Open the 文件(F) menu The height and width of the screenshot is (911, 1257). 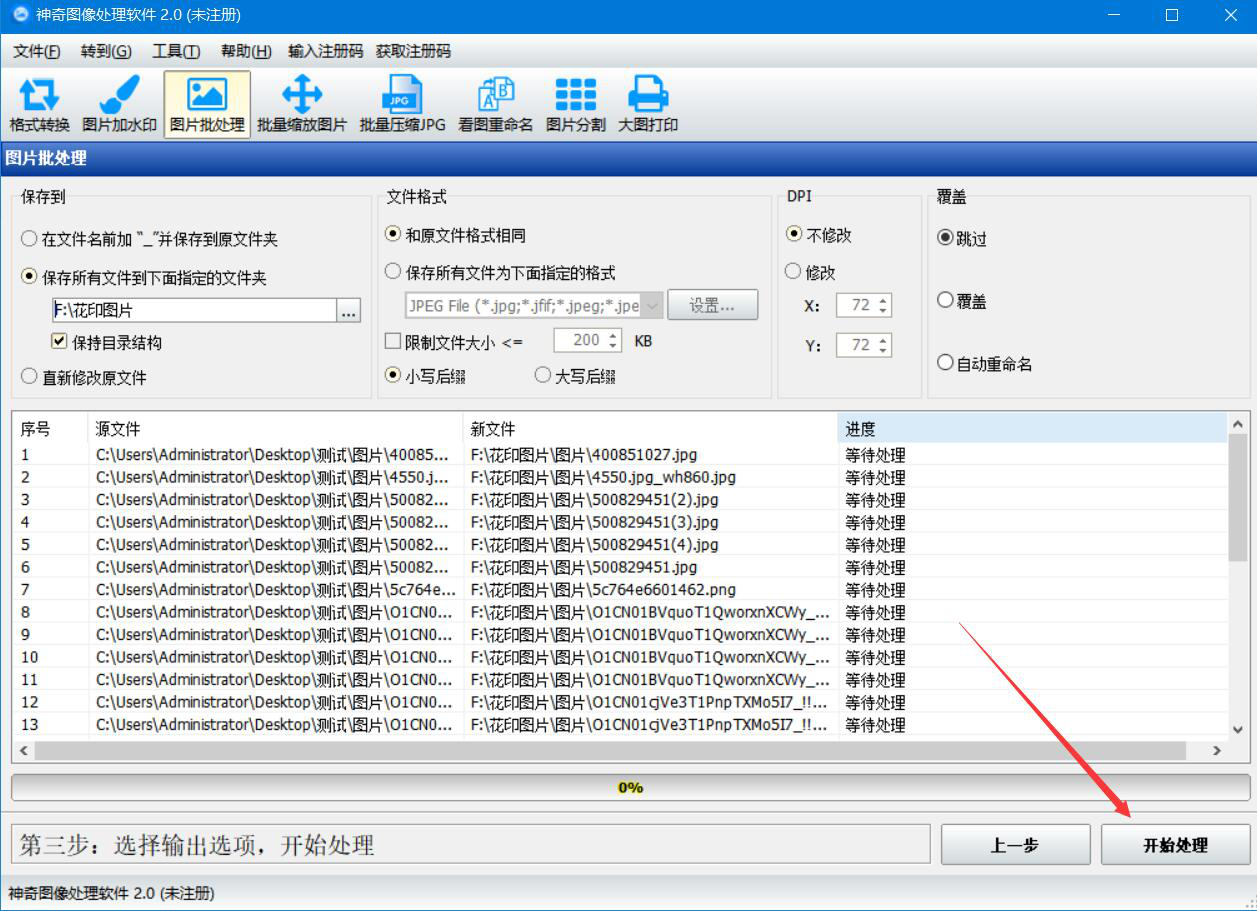point(37,51)
